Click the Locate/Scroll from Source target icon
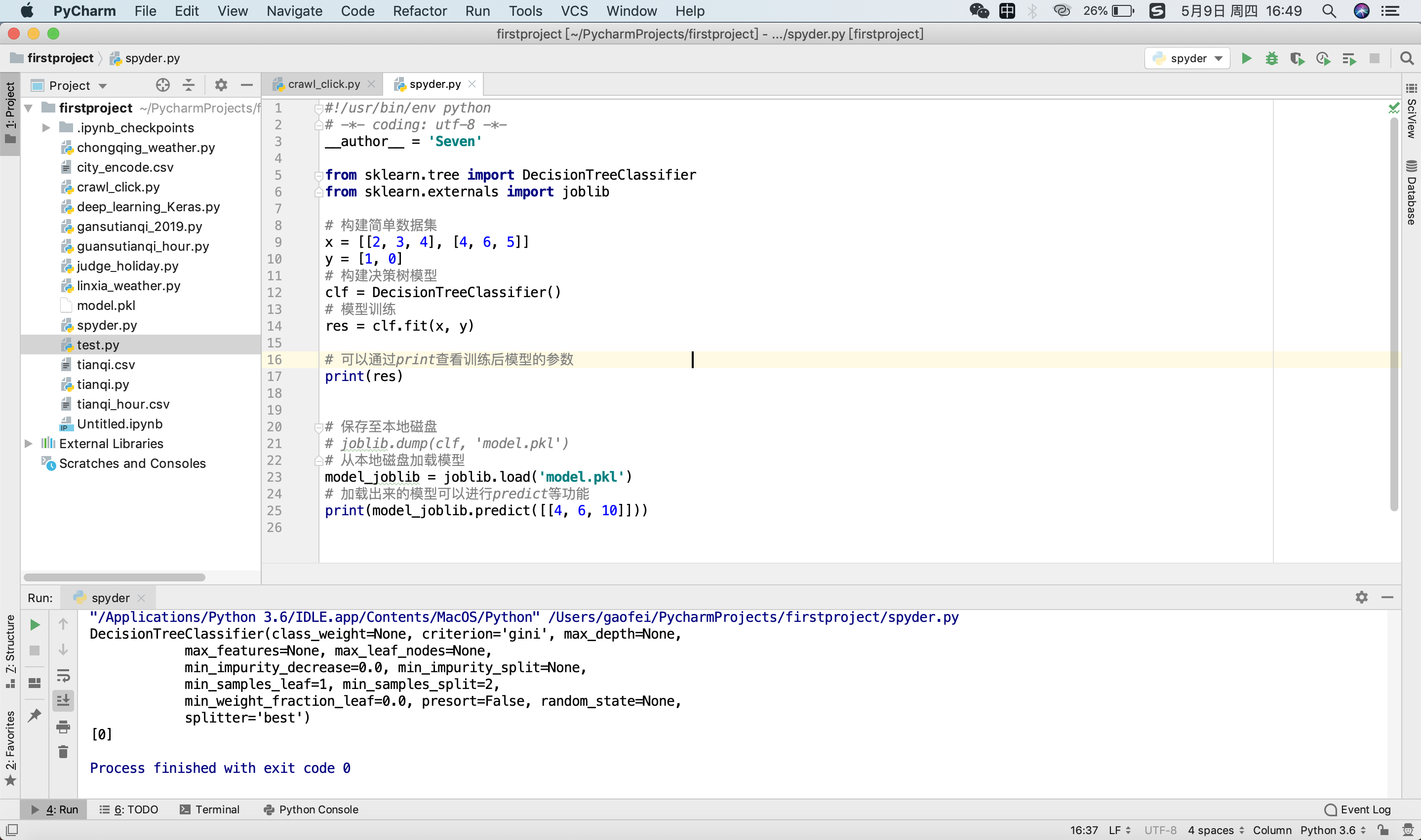The height and width of the screenshot is (840, 1421). tap(162, 85)
